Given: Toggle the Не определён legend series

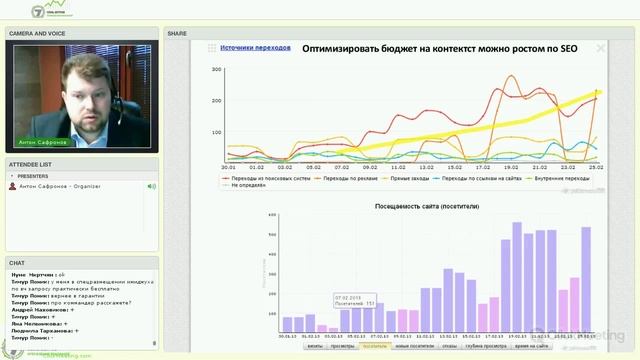Looking at the screenshot, I should (244, 185).
